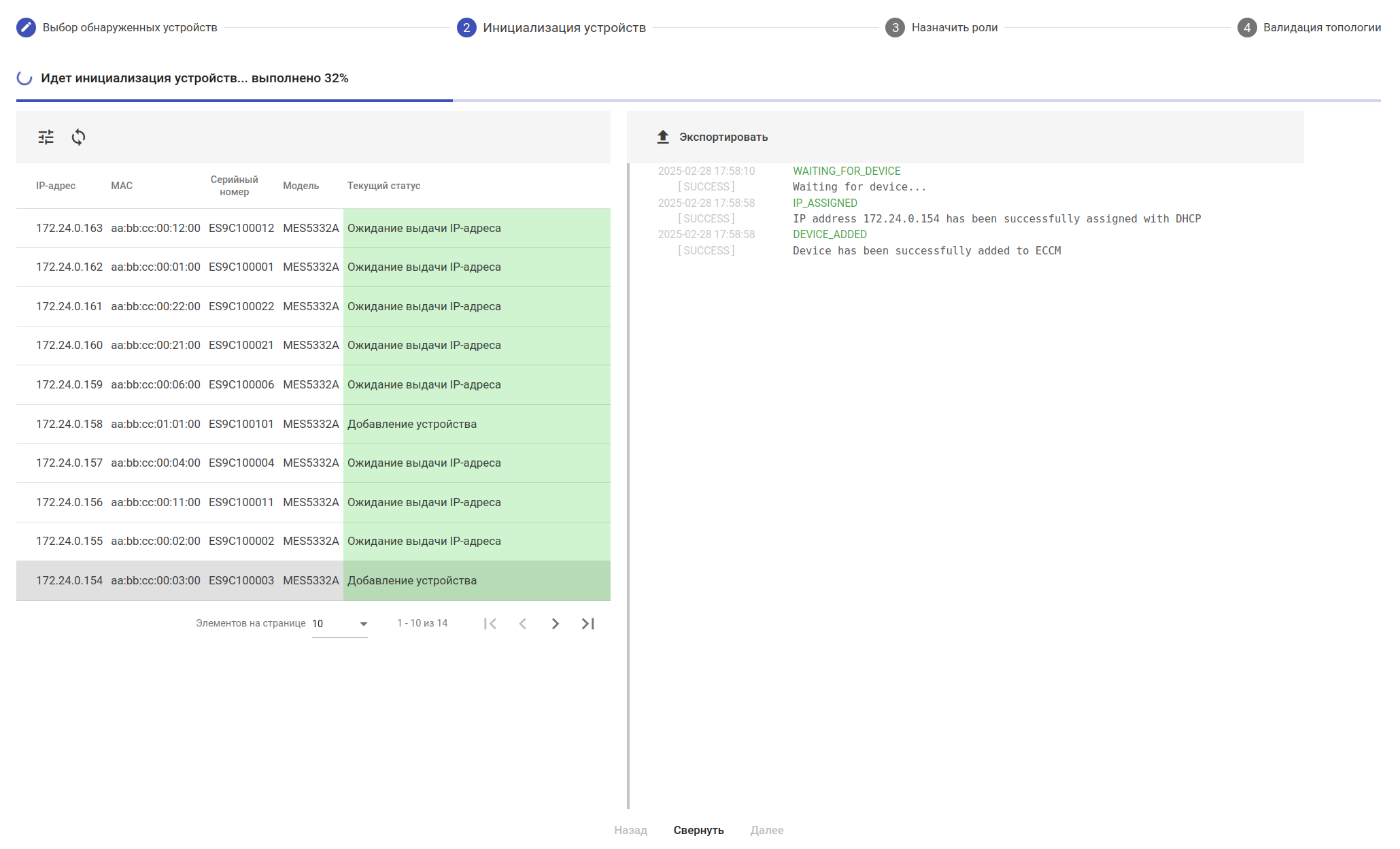This screenshot has height=849, width=1400.
Task: Click the export upload arrow icon
Action: (663, 137)
